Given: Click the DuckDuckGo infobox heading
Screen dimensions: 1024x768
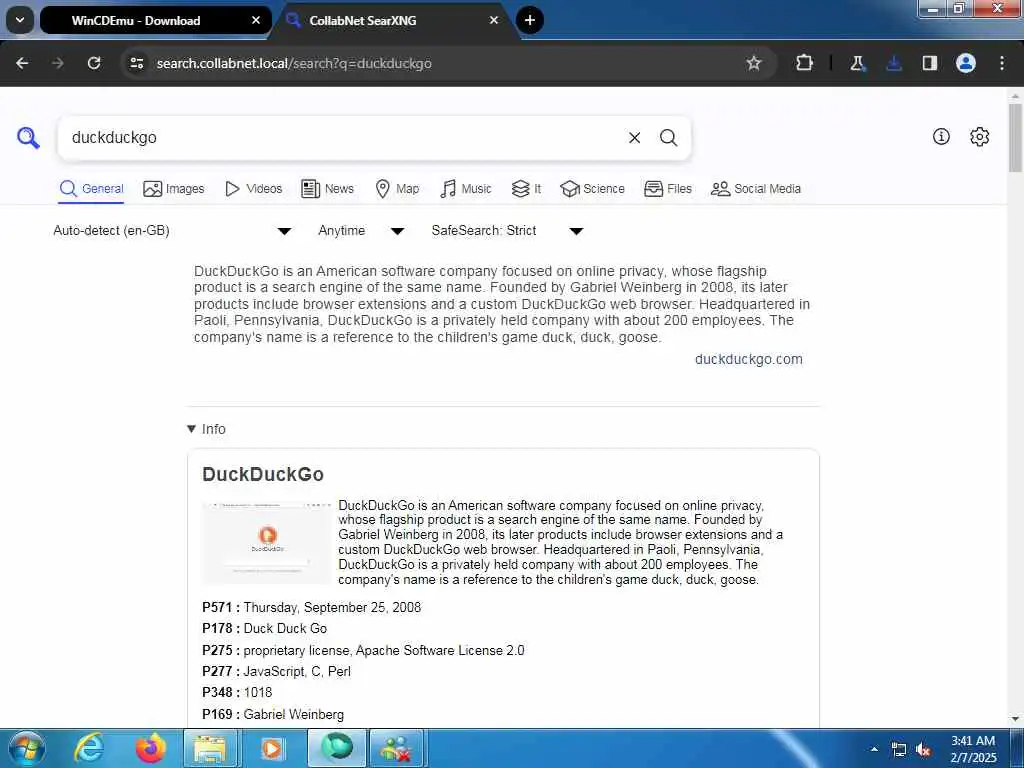Looking at the screenshot, I should [263, 474].
